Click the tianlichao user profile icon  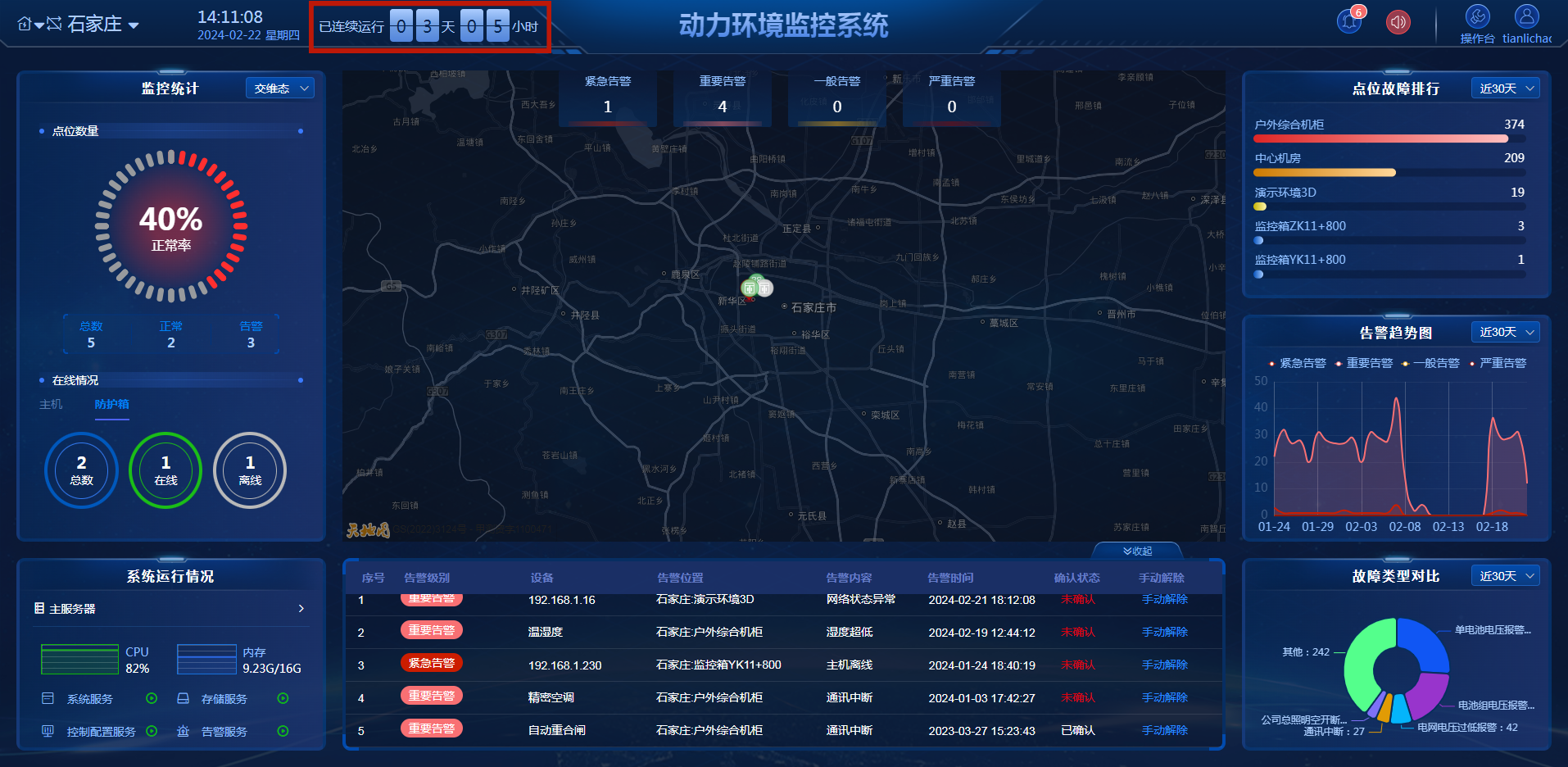[1526, 16]
